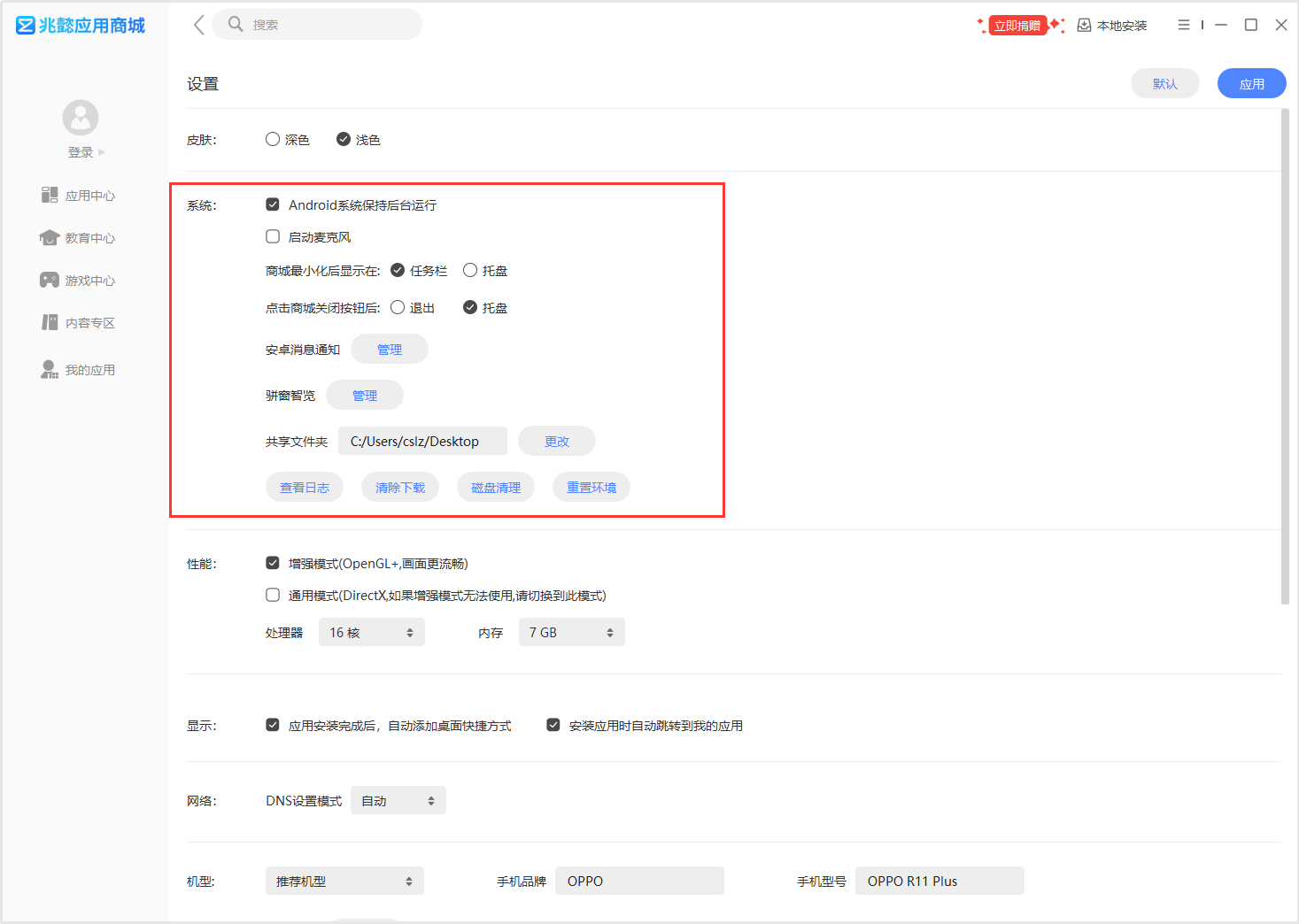Enable the 启动麦克风 checkbox
Image resolution: width=1299 pixels, height=924 pixels.
(x=273, y=236)
